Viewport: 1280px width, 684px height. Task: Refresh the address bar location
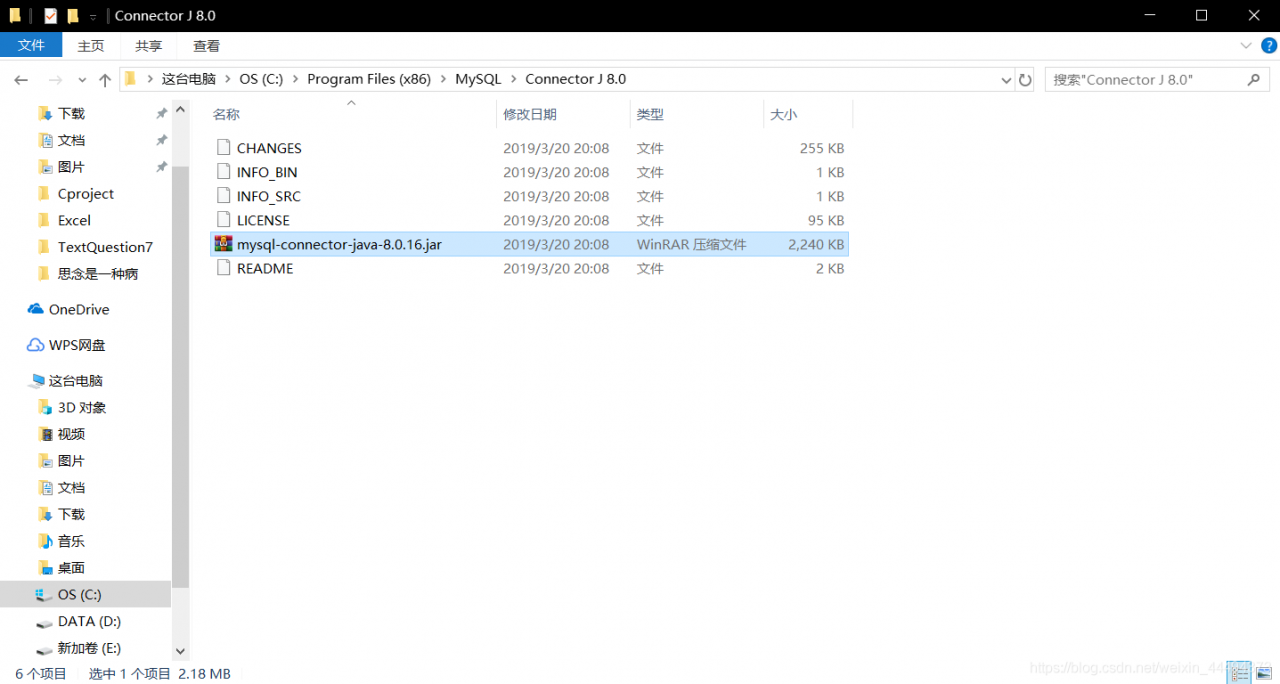1025,80
